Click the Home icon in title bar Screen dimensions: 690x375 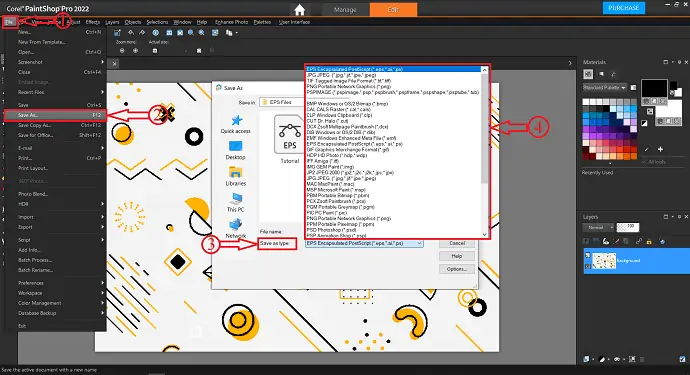click(300, 10)
